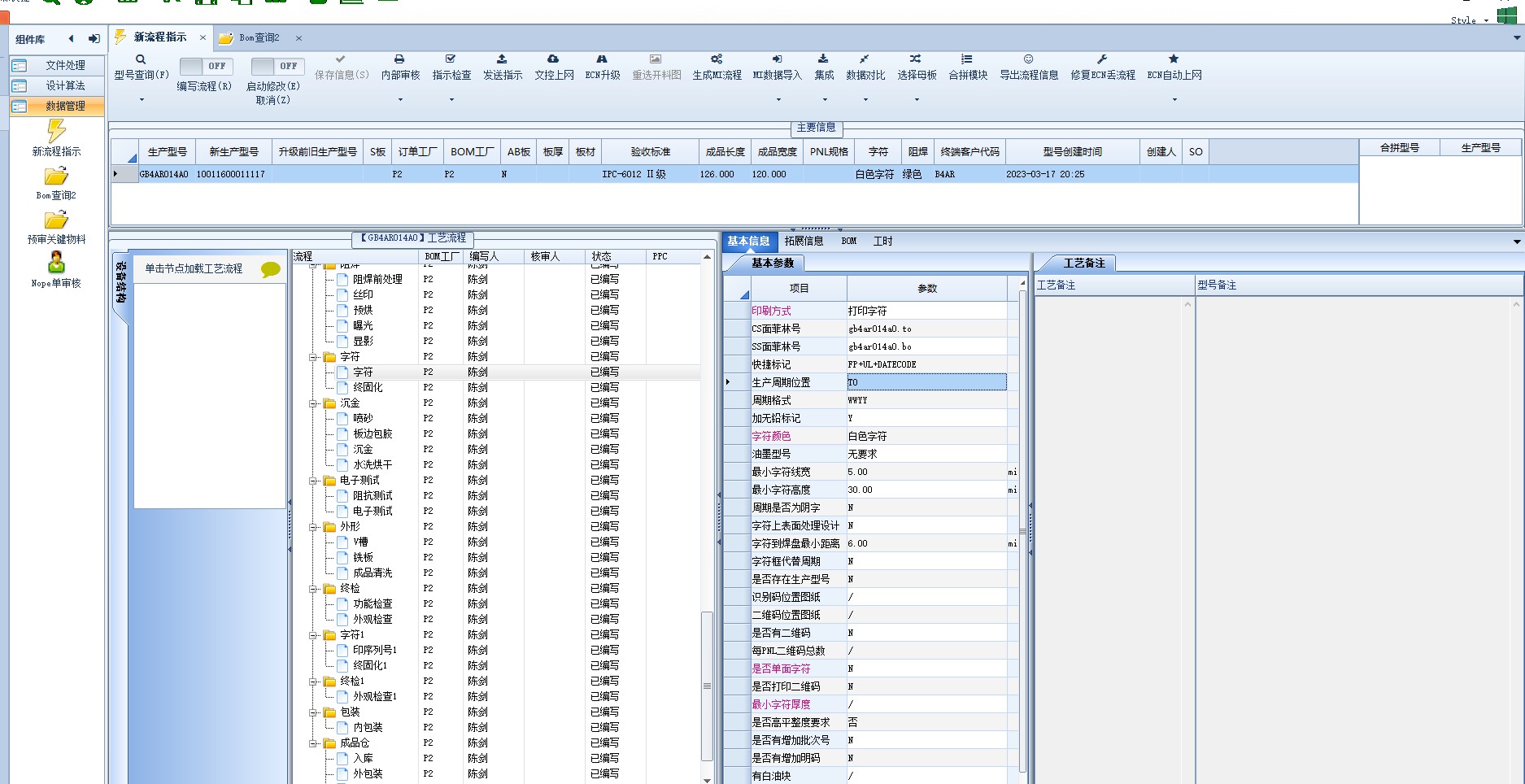This screenshot has width=1525, height=784.
Task: Open Nope单审核 person icon in sidebar
Action: [x=56, y=262]
